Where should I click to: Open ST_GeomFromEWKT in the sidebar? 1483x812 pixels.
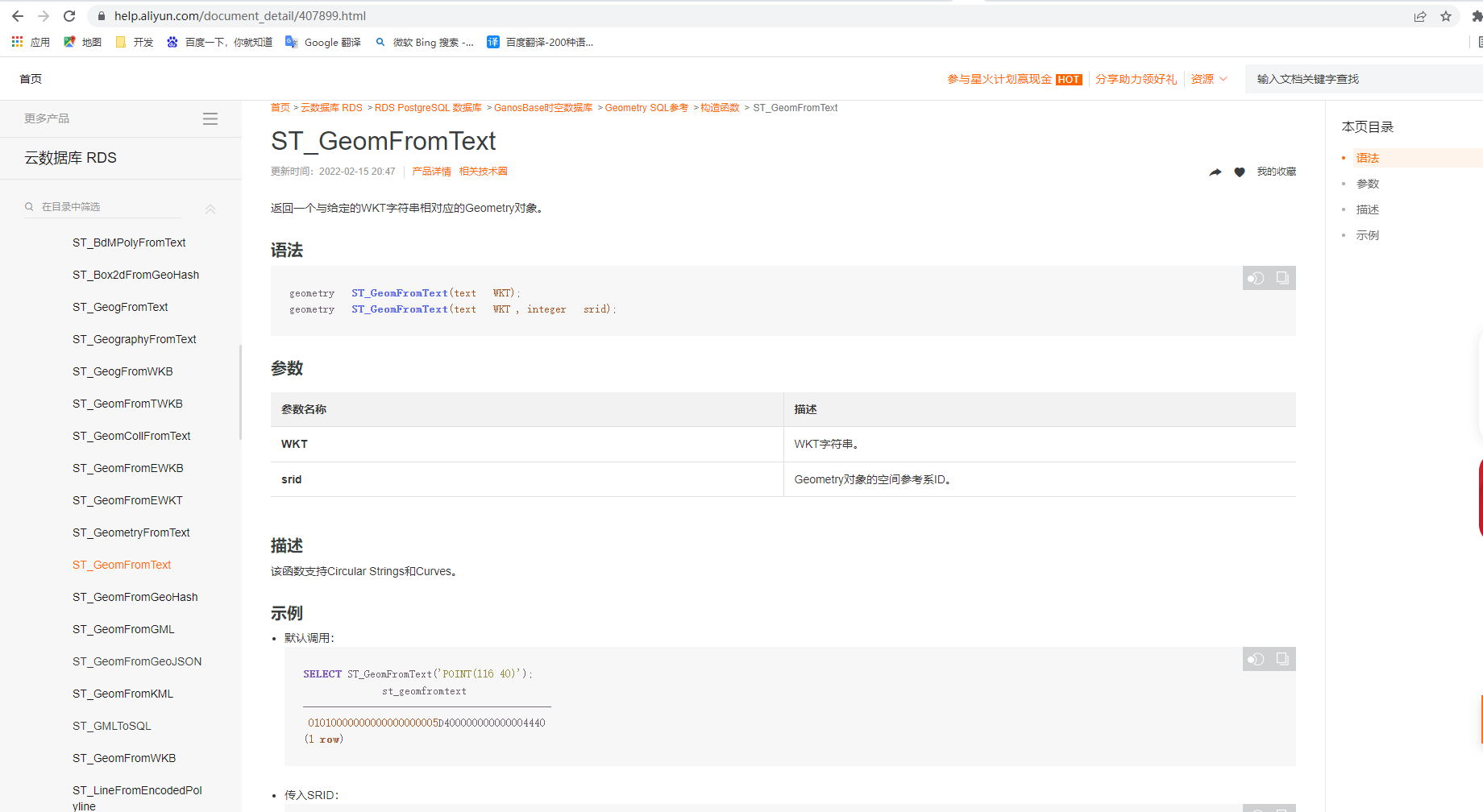(x=127, y=500)
